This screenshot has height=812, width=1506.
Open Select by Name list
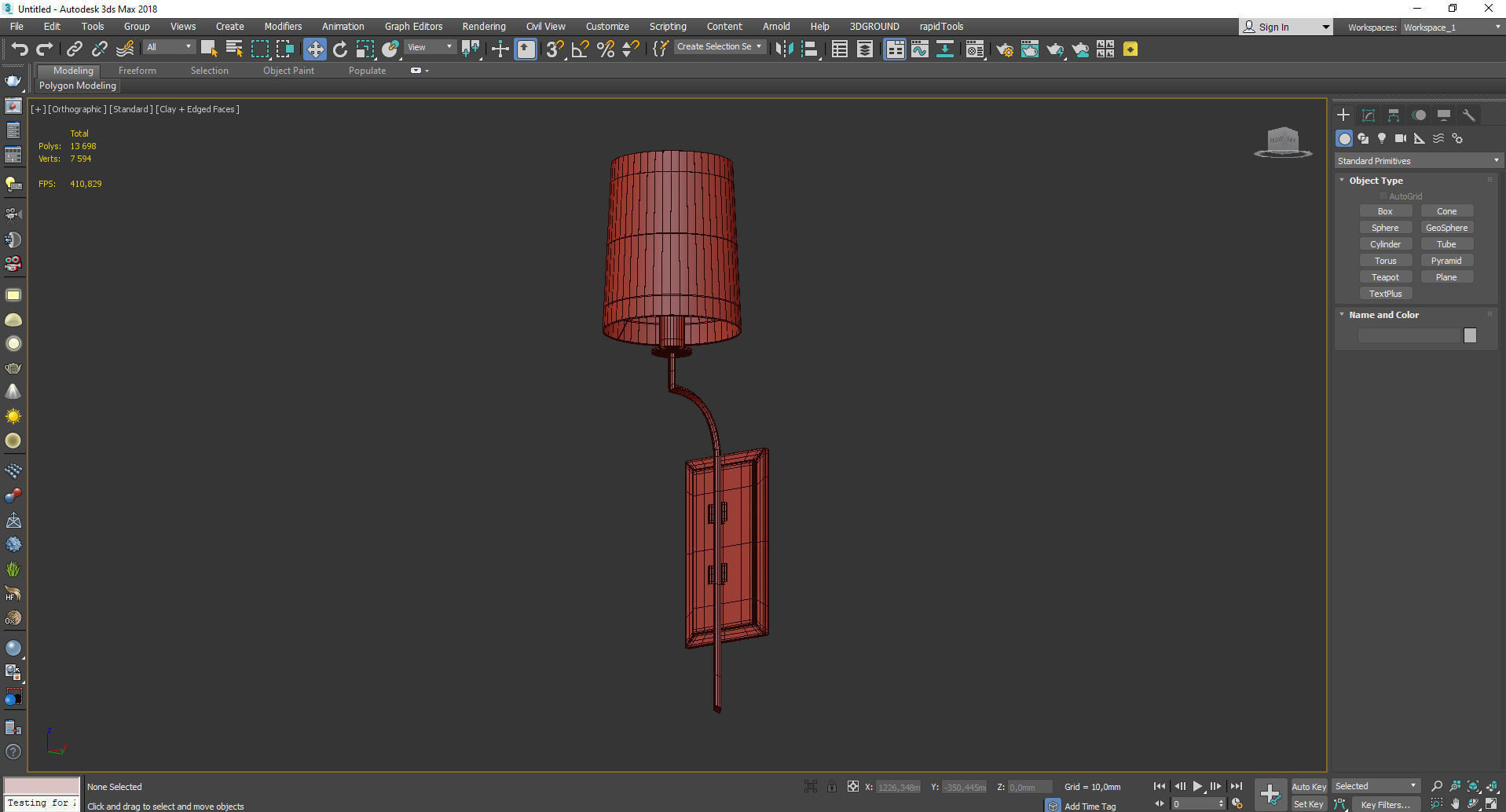(x=234, y=49)
